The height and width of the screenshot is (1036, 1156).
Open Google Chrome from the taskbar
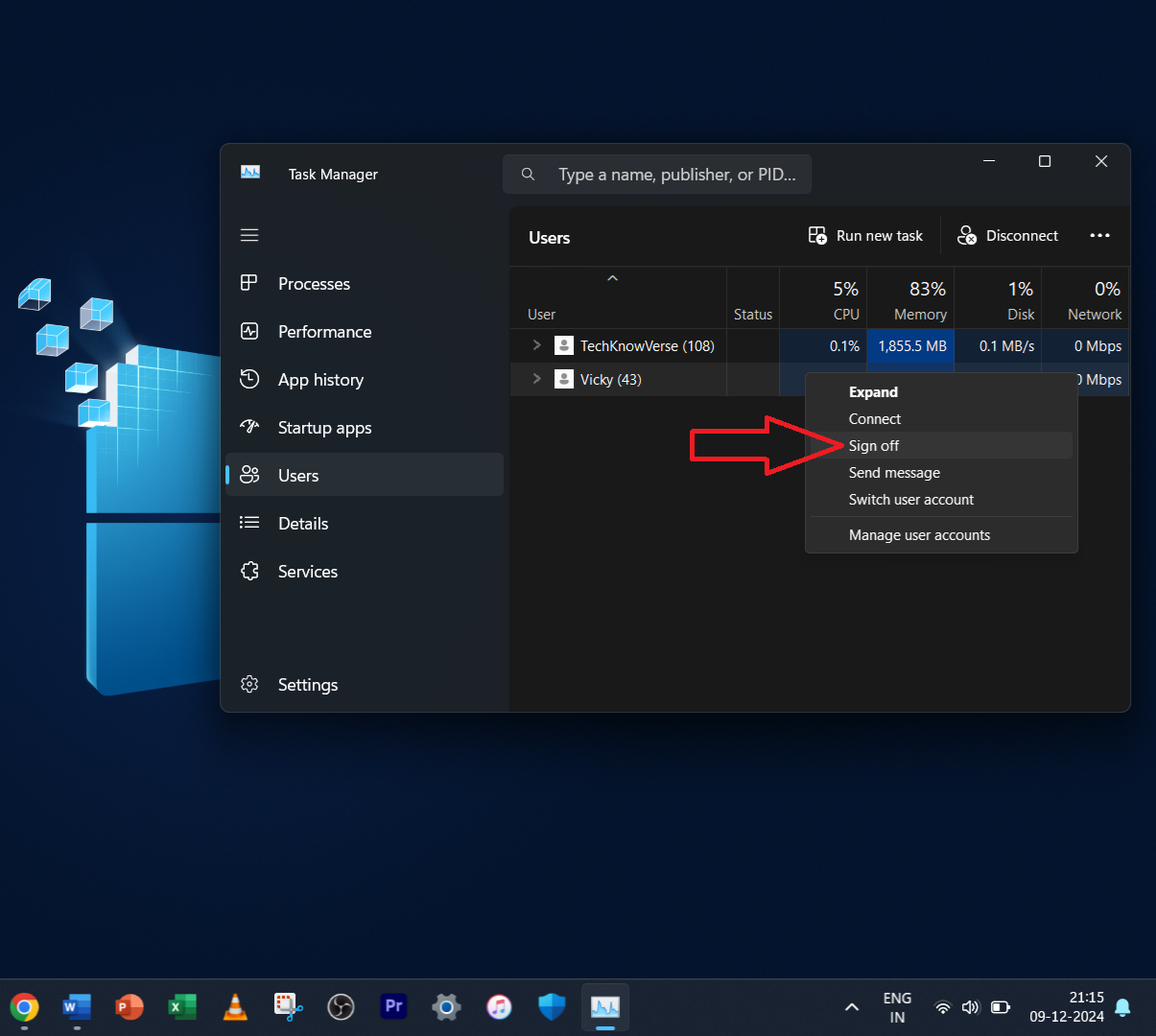click(25, 1006)
